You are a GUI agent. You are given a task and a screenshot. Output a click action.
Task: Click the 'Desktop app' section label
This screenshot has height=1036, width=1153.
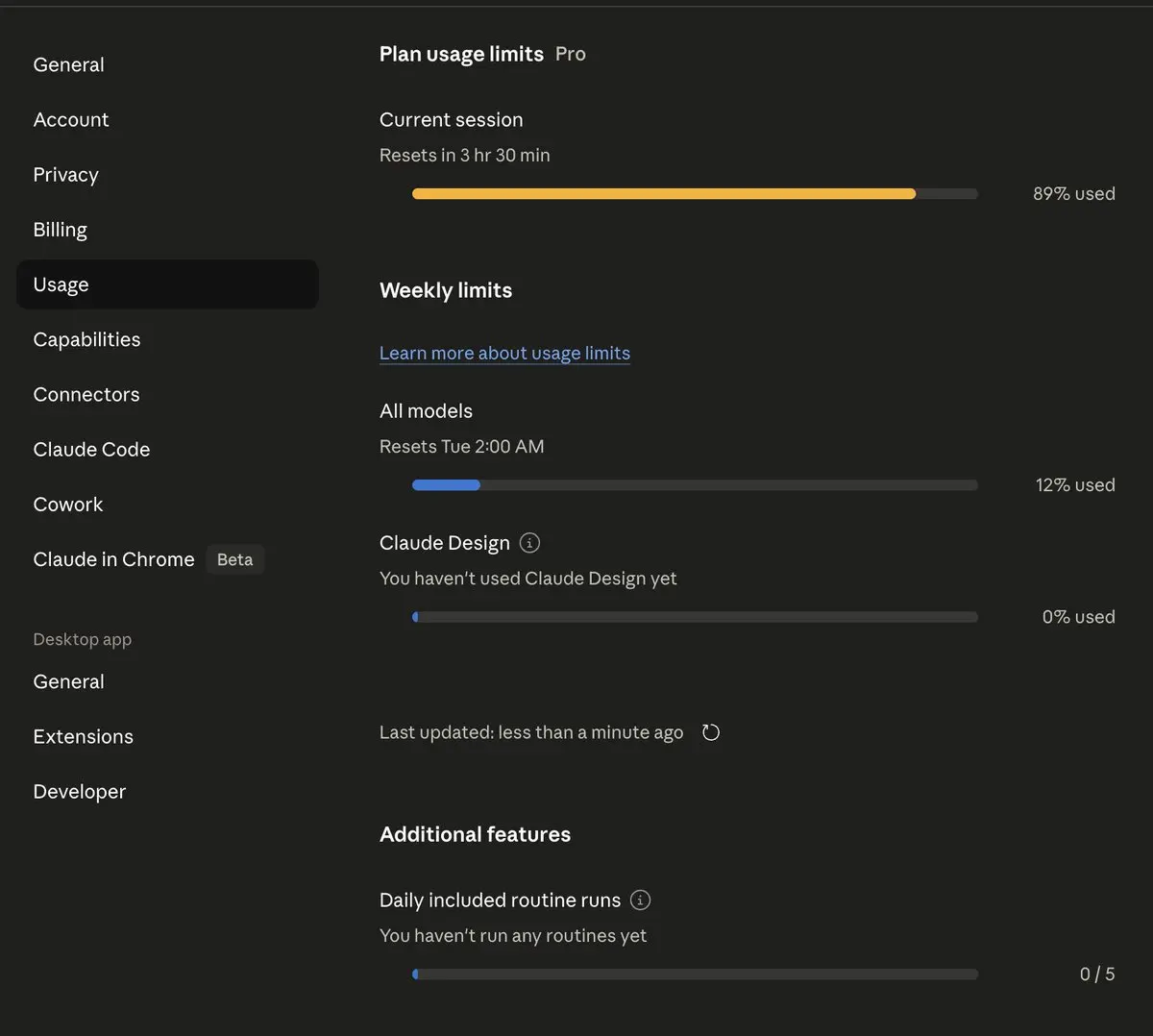point(83,639)
